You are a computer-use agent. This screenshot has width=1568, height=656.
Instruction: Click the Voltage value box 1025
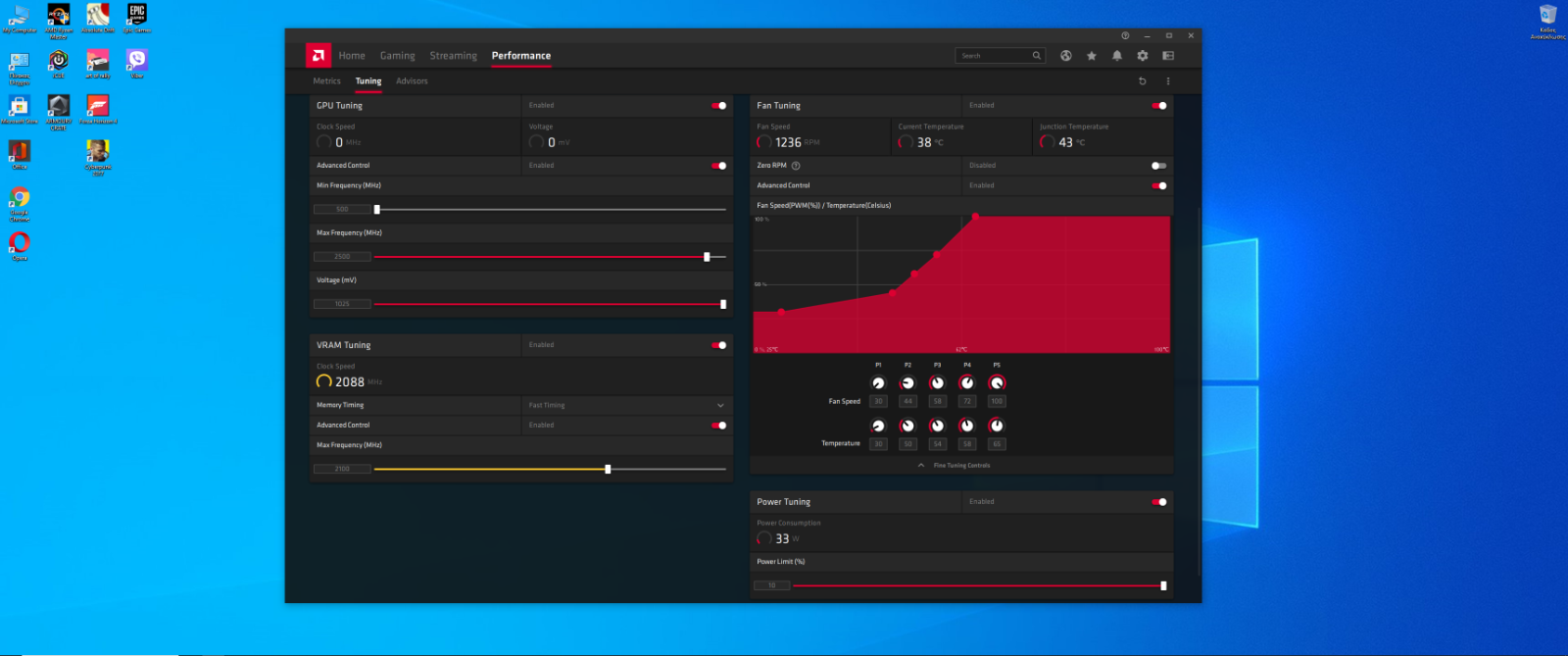pyautogui.click(x=342, y=304)
